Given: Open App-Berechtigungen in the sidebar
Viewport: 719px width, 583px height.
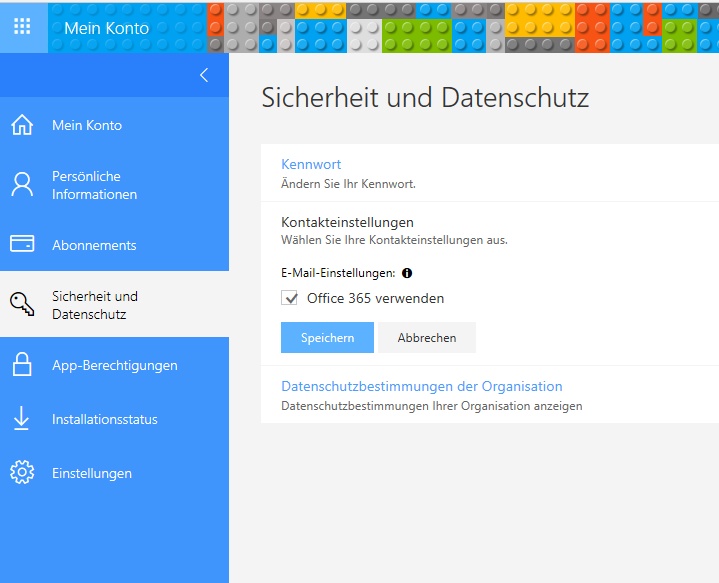Looking at the screenshot, I should 115,365.
